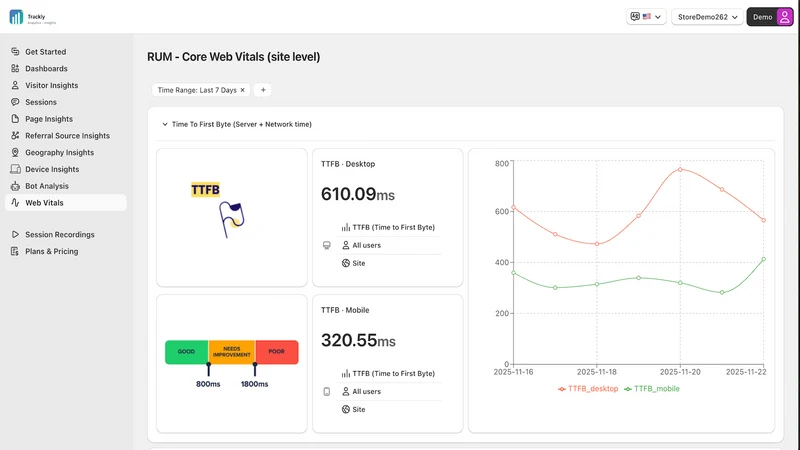
Task: Click the orange NEEDS IMPROVEMENT segment
Action: click(x=232, y=352)
